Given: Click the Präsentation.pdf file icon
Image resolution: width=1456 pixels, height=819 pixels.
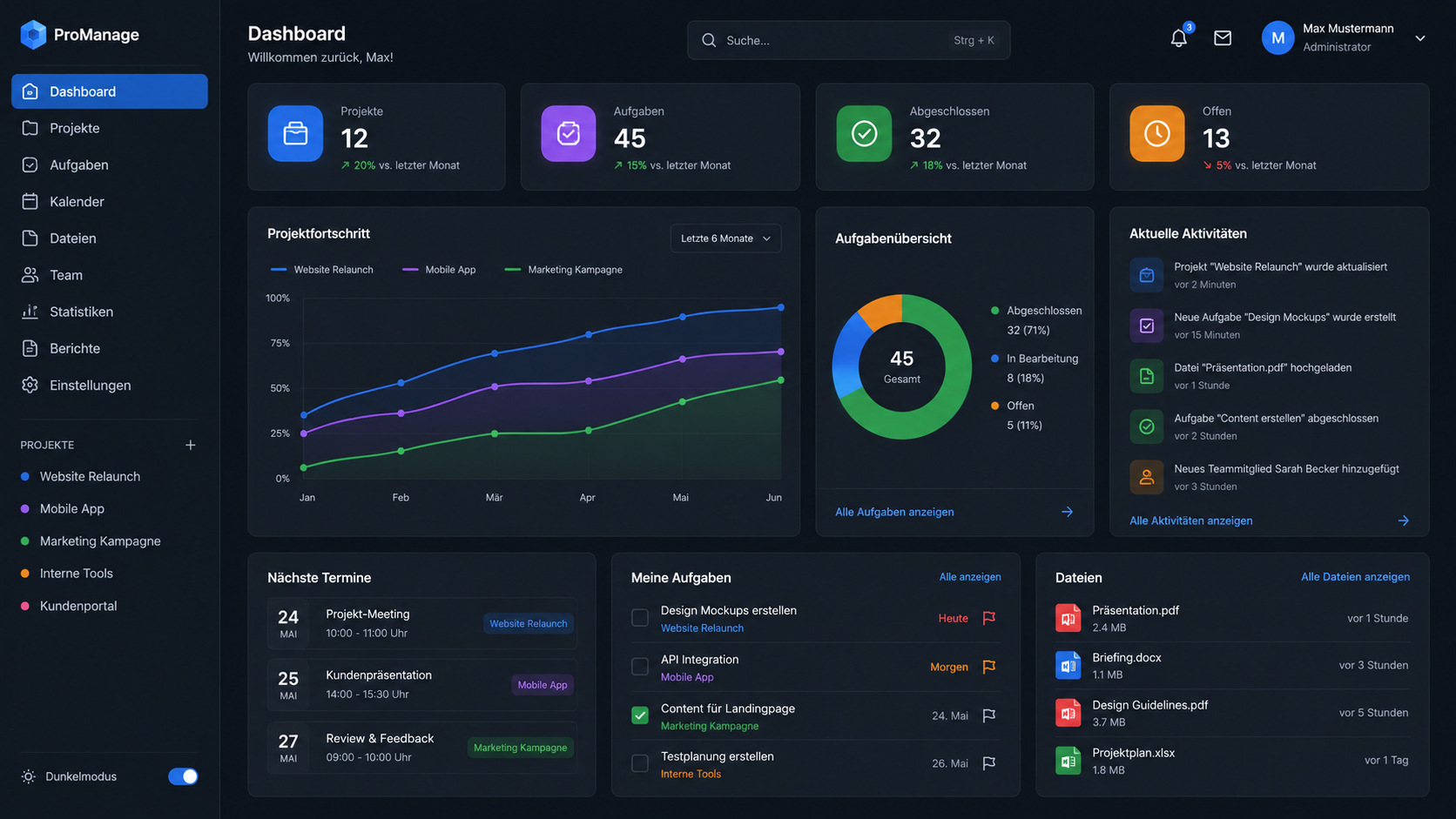Looking at the screenshot, I should 1068,618.
